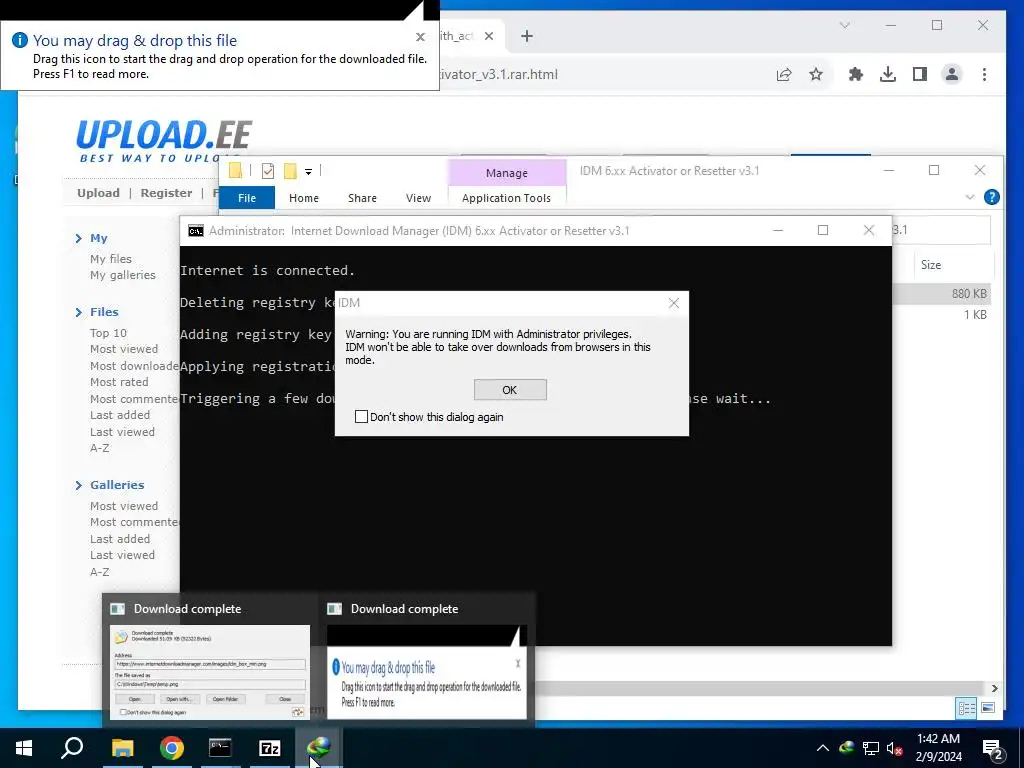Switch Explorer to large icons view
This screenshot has width=1024, height=768.
pyautogui.click(x=988, y=708)
